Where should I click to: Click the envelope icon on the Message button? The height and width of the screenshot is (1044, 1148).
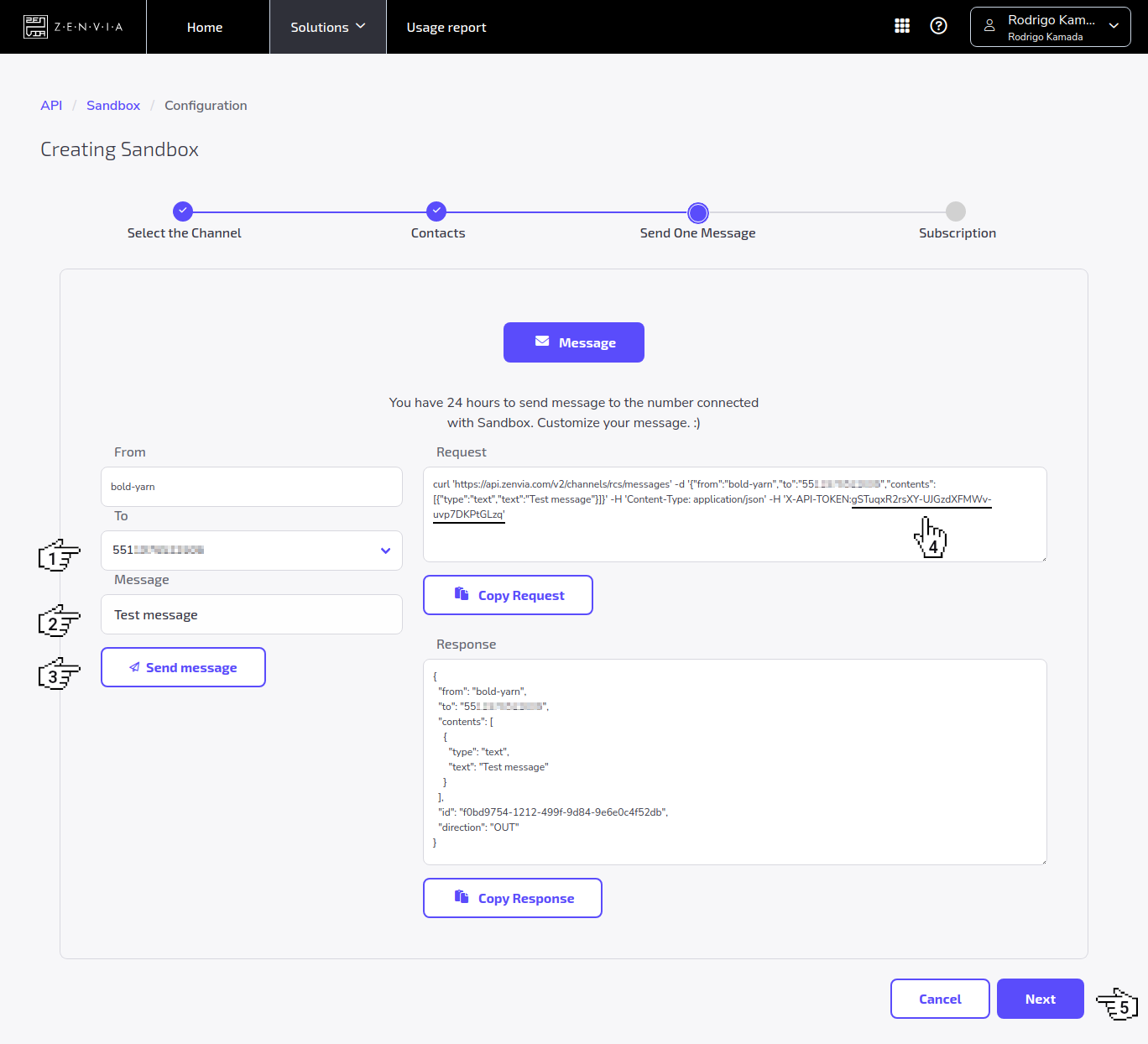[540, 342]
